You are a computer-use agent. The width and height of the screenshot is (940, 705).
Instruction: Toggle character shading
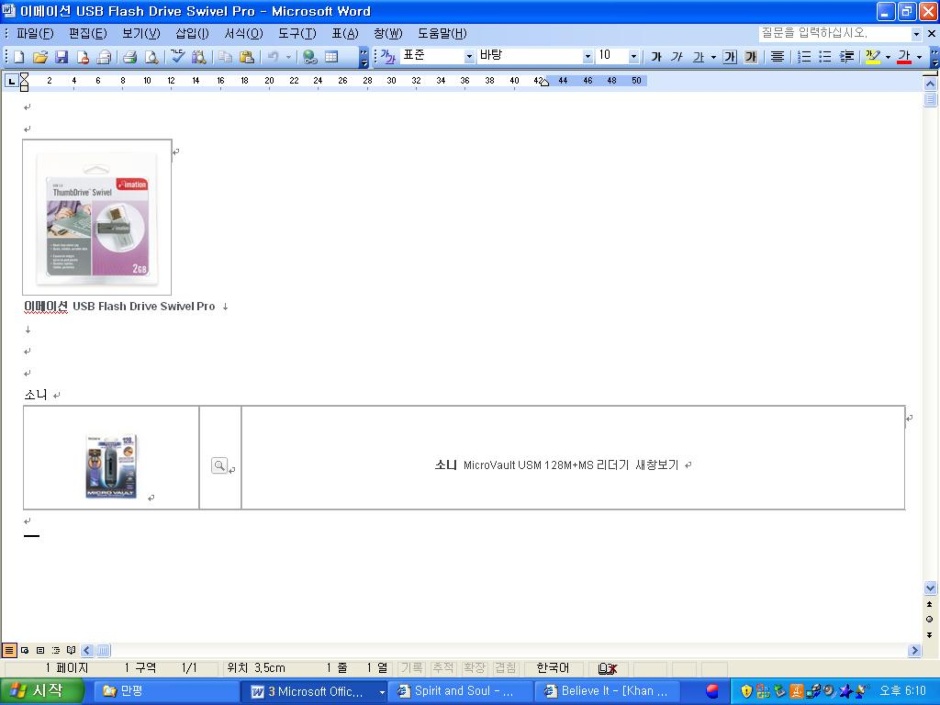(x=751, y=57)
